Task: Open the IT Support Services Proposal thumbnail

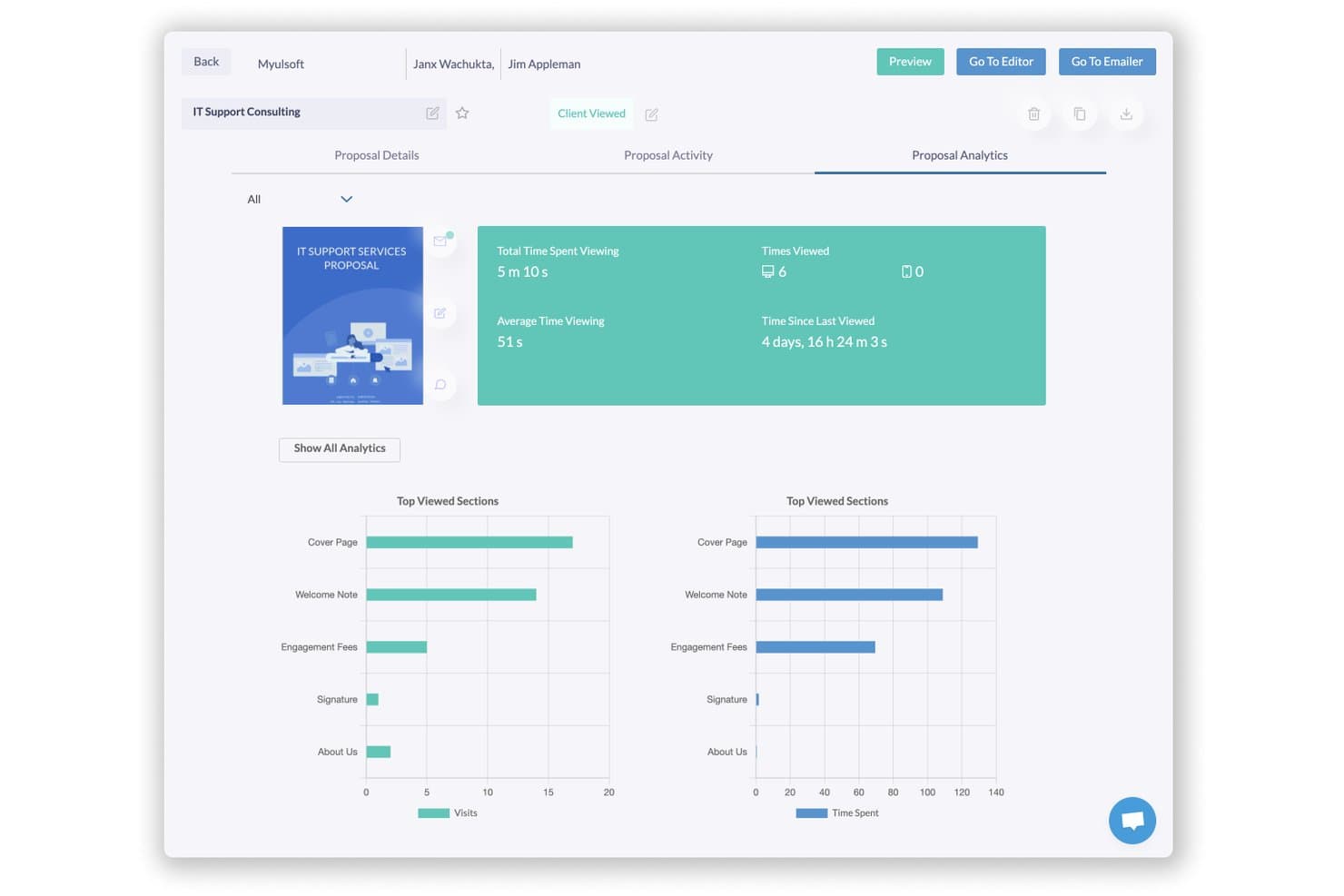Action: (352, 315)
